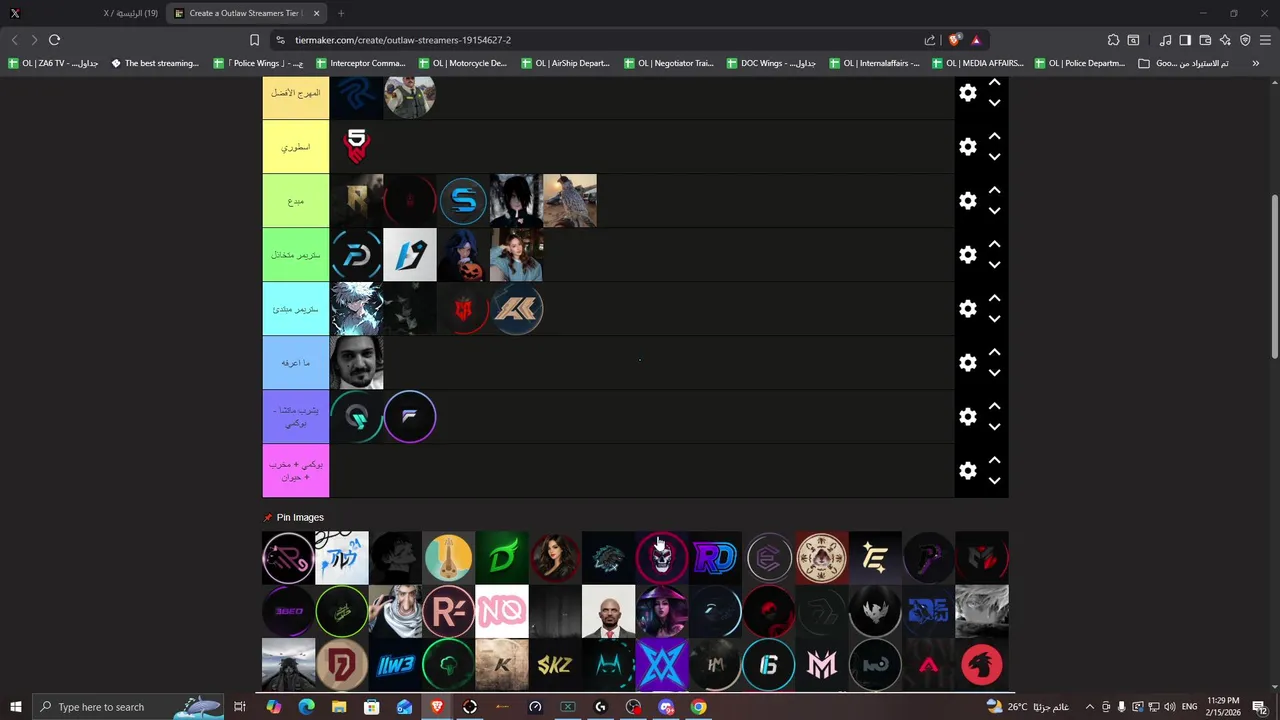Open settings gear for the مبدع tier
Screen dimensions: 1280x720
coord(968,200)
